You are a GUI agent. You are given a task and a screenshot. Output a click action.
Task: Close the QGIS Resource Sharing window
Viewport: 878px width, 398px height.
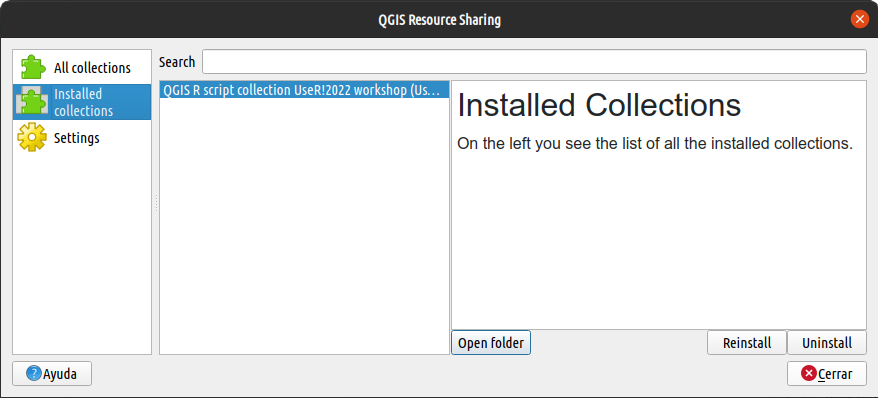860,19
